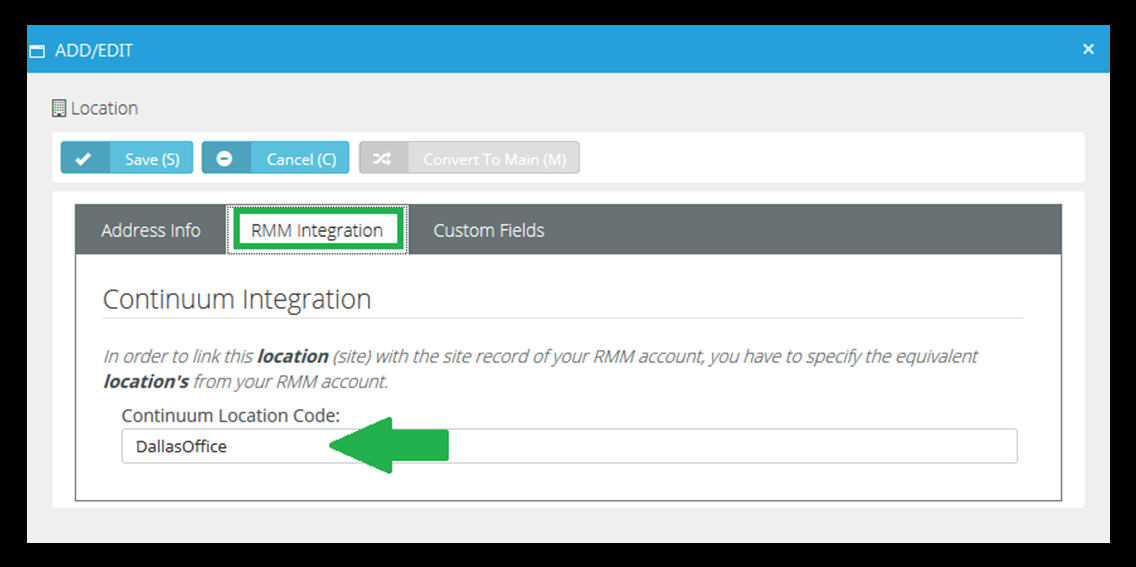
Task: Click the Continuum Location Code label
Action: 231,416
